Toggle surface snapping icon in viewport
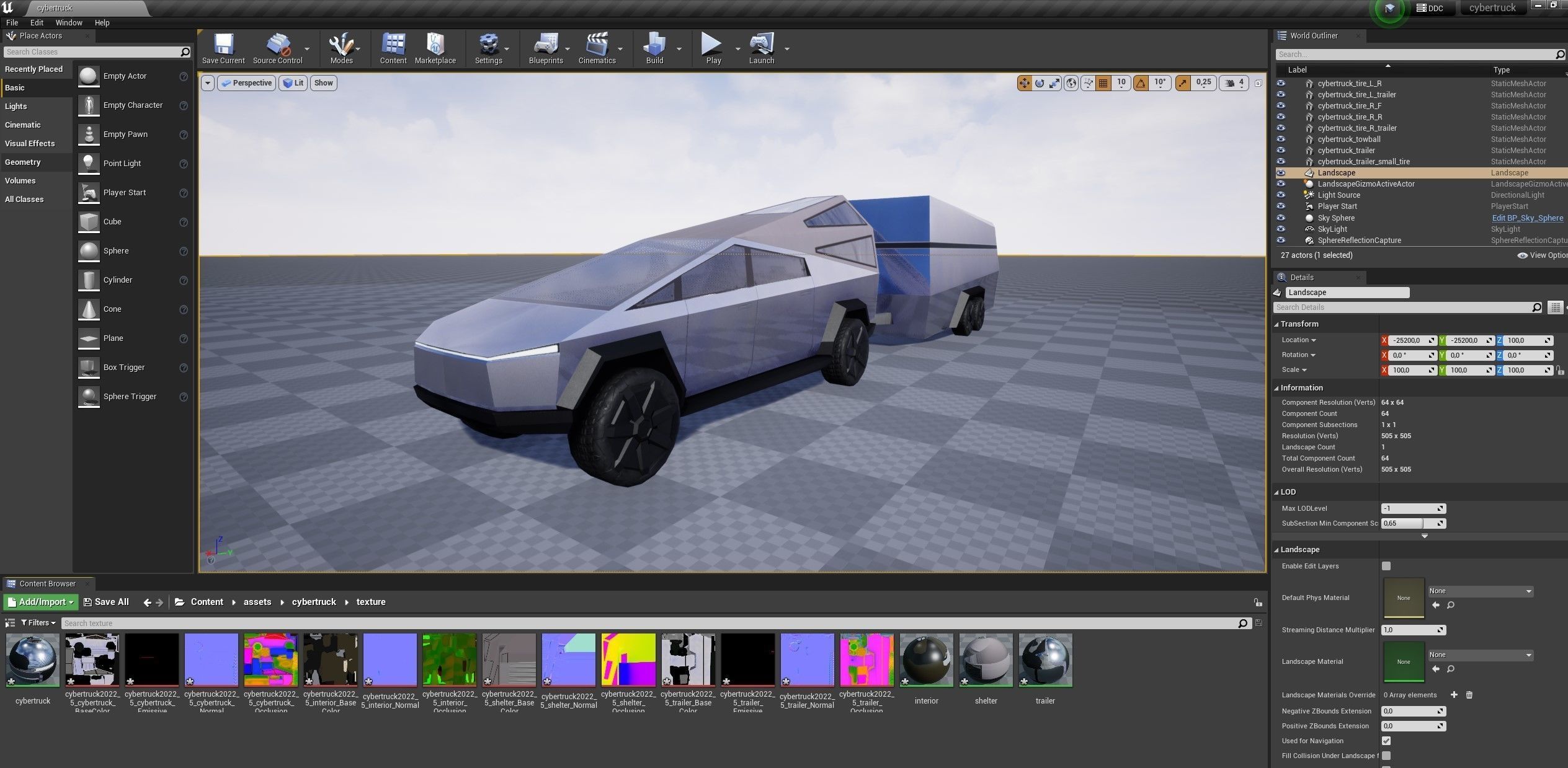Viewport: 1568px width, 768px height. [x=1088, y=83]
